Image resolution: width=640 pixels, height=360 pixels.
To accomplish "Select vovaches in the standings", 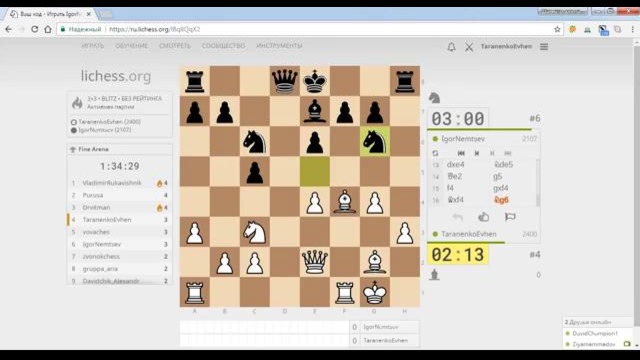I will pos(96,232).
